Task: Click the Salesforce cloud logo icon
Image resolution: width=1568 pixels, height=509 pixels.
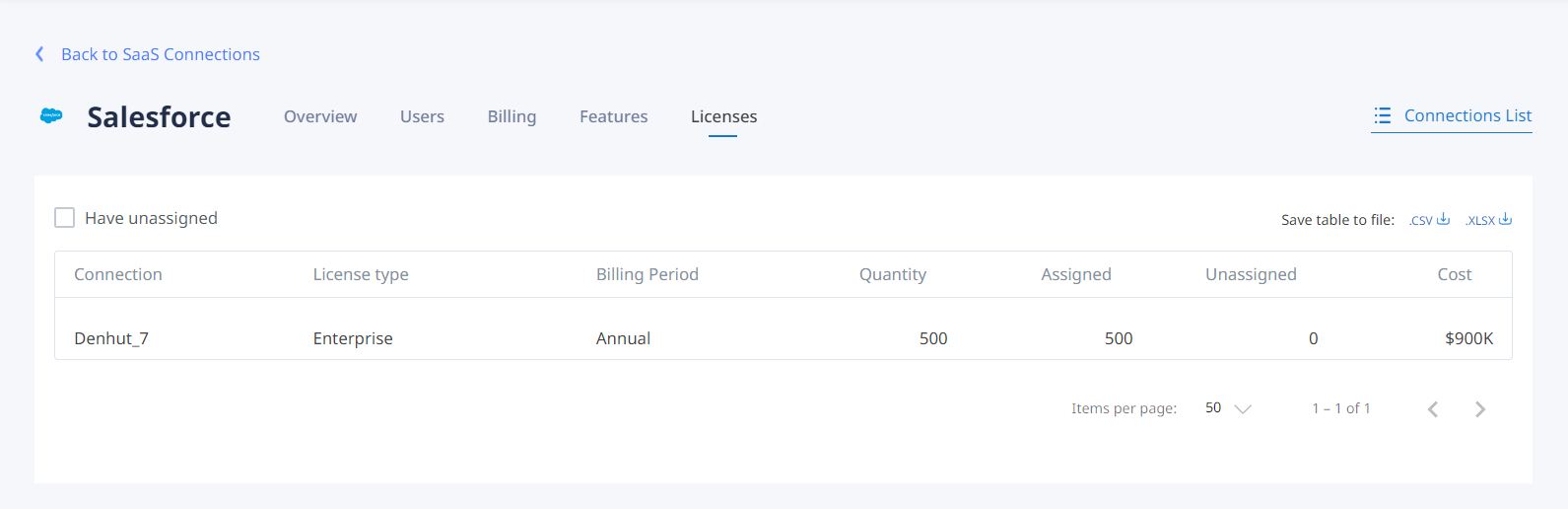Action: [x=51, y=116]
